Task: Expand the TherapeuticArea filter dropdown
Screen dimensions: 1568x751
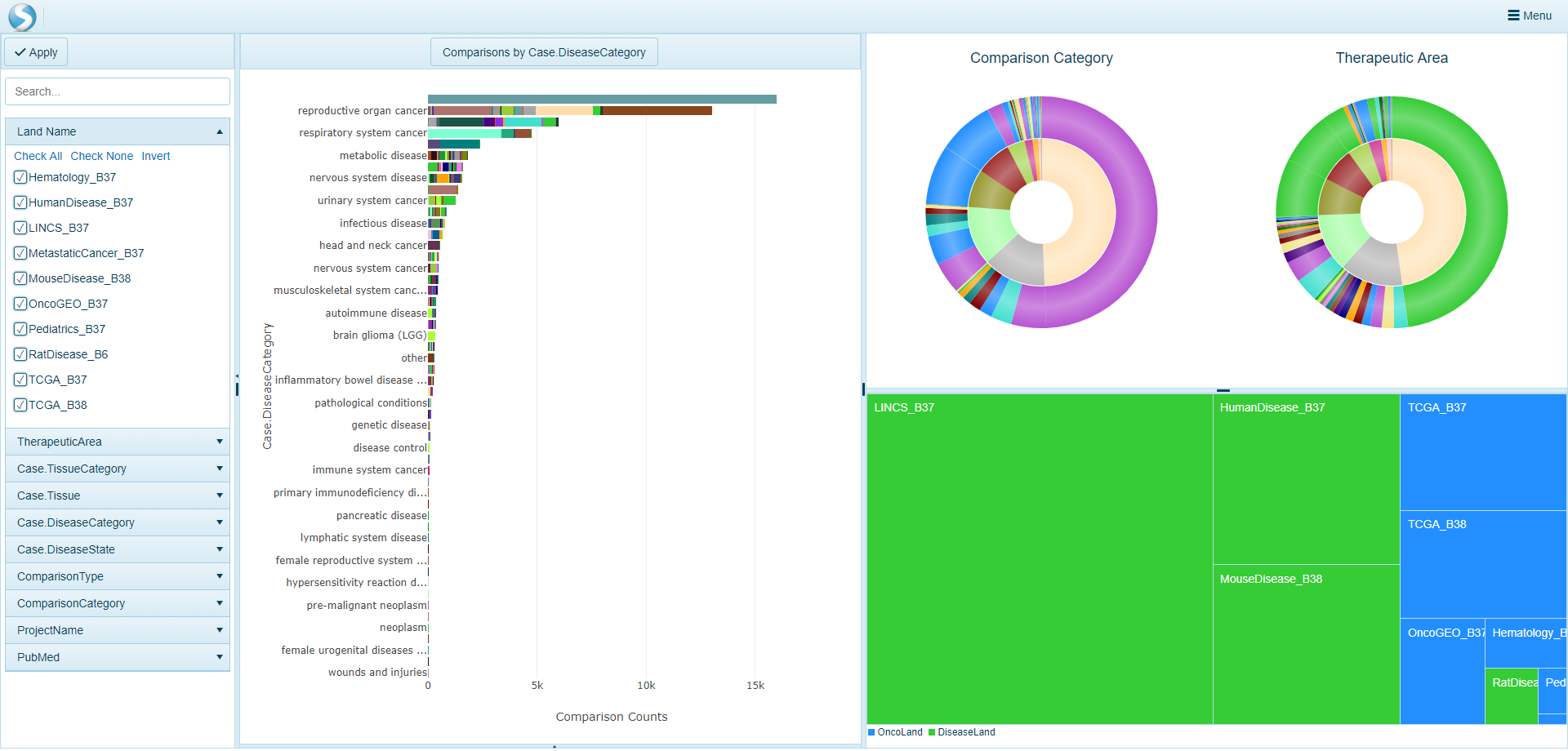Action: (219, 442)
